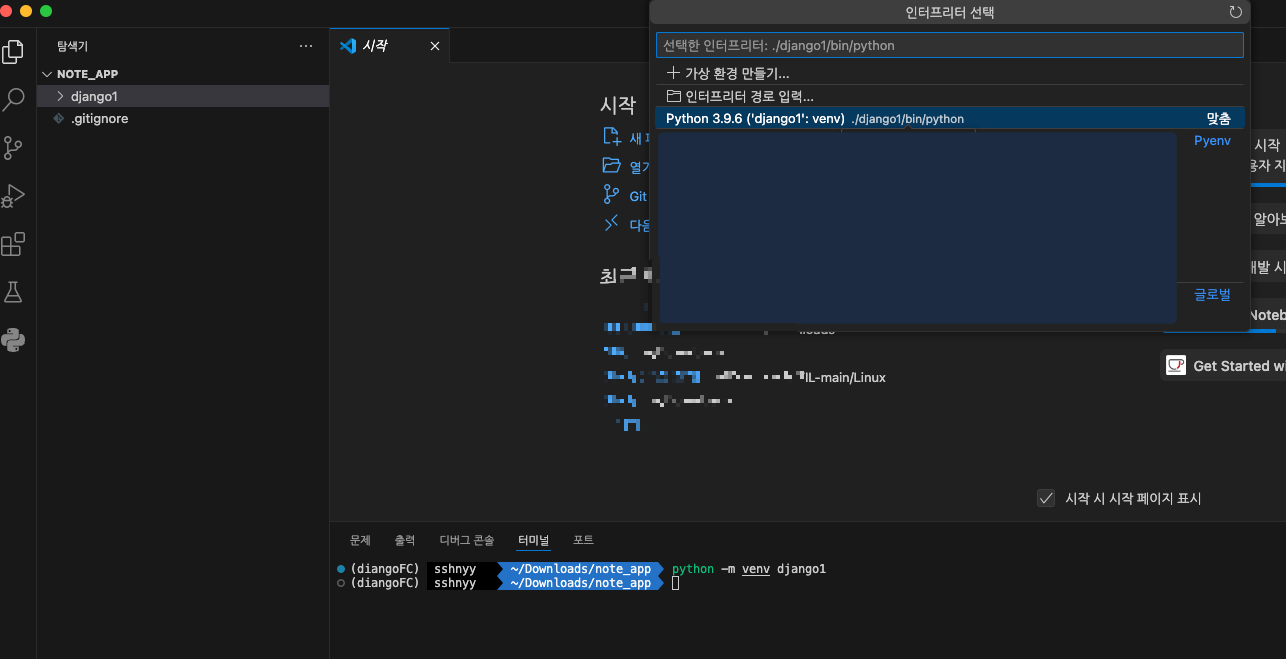This screenshot has height=659, width=1286.
Task: Click the Git clone icon under 시작
Action: click(x=611, y=195)
